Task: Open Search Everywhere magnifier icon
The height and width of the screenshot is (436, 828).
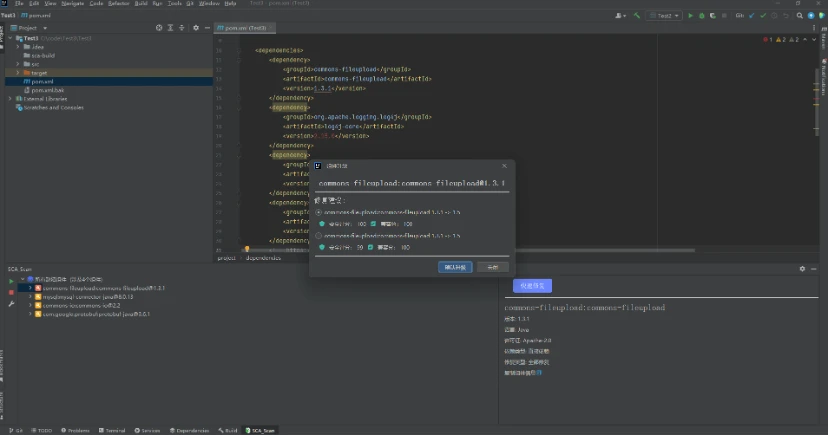Action: click(x=799, y=16)
